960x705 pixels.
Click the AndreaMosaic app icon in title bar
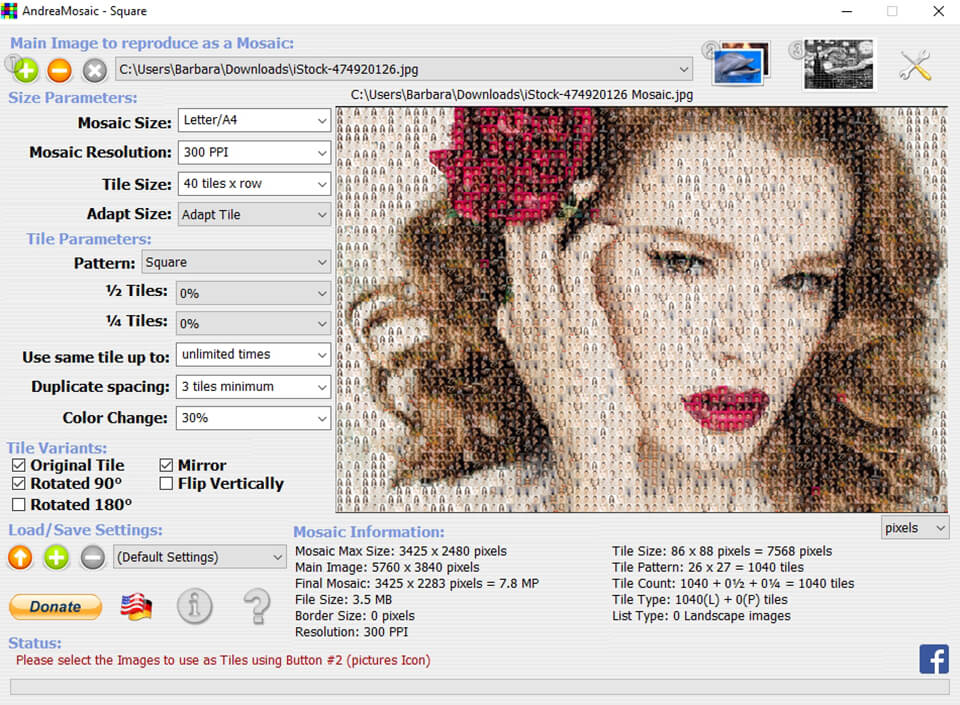tap(9, 10)
